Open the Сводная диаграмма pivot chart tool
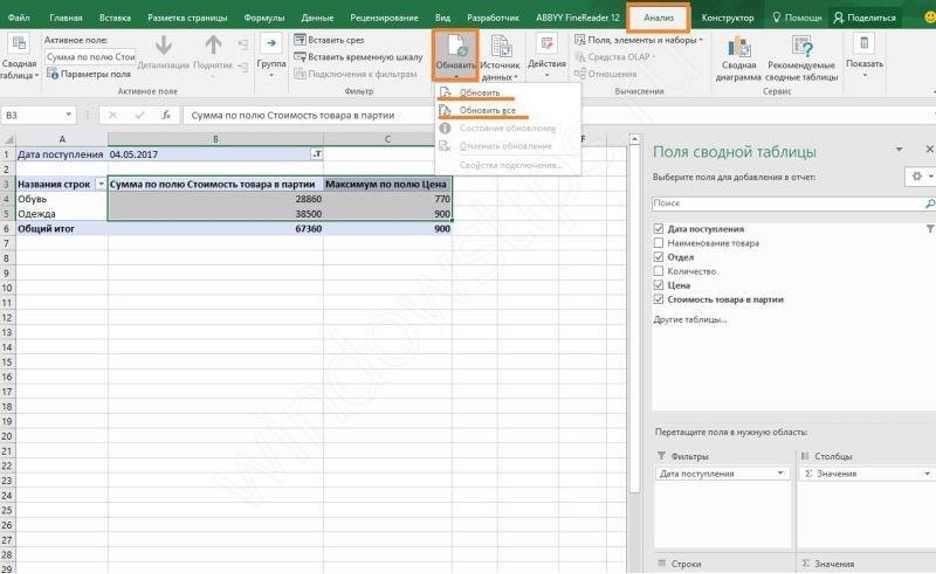The width and height of the screenshot is (936, 574). click(x=739, y=47)
